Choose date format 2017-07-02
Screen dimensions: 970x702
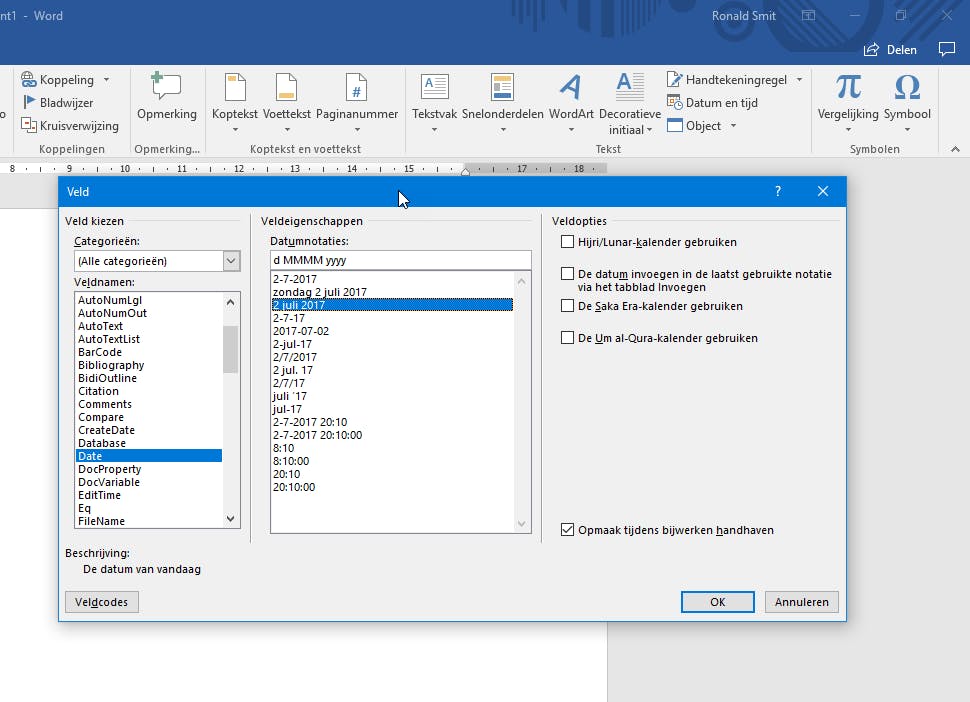coord(301,331)
